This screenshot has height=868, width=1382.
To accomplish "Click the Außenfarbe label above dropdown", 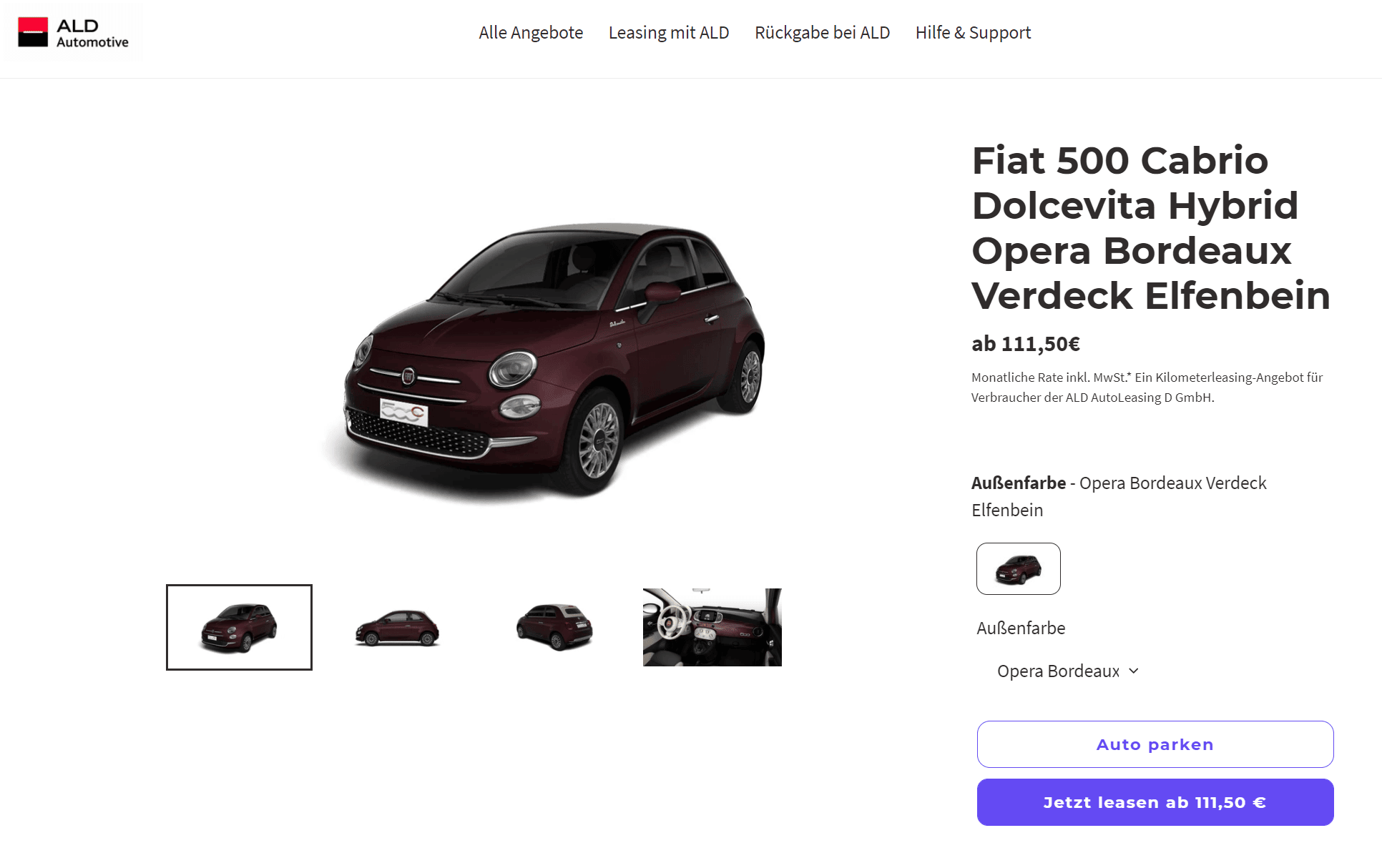I will tap(1021, 628).
